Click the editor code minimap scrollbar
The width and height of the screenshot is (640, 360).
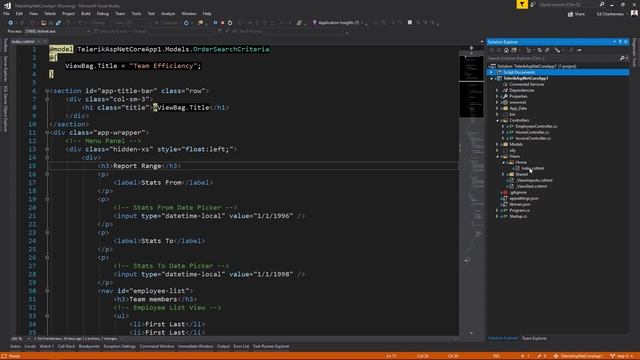[471, 192]
